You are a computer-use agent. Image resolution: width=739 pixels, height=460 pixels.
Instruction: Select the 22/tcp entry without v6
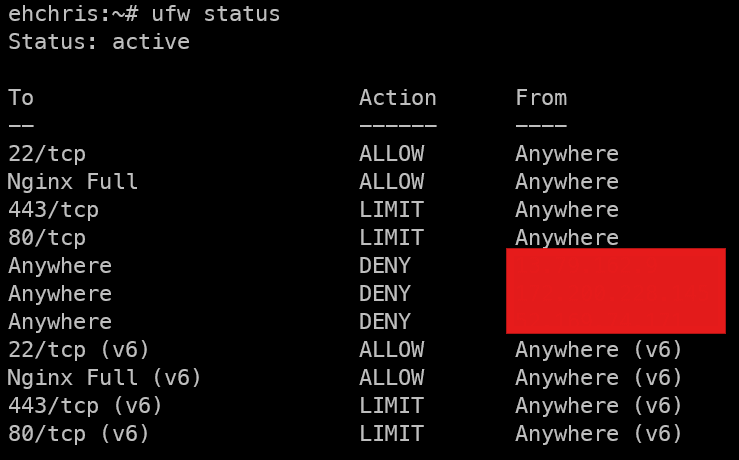[x=47, y=154]
